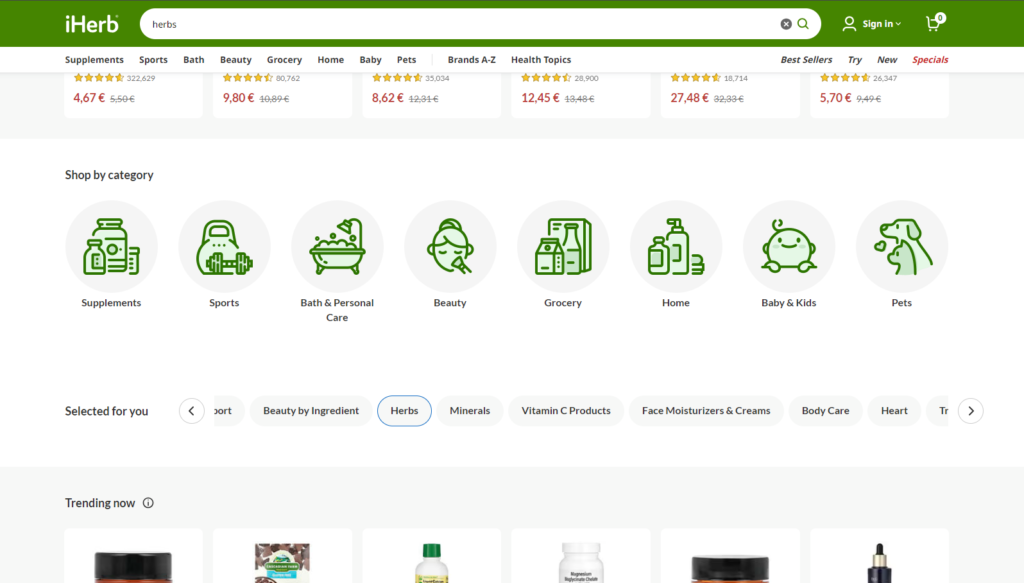Select the Sports category dumbbell icon

pos(224,246)
